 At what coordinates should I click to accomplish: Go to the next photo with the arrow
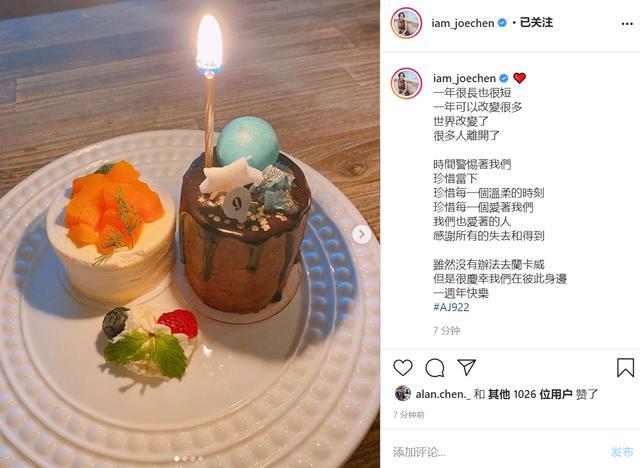(362, 234)
